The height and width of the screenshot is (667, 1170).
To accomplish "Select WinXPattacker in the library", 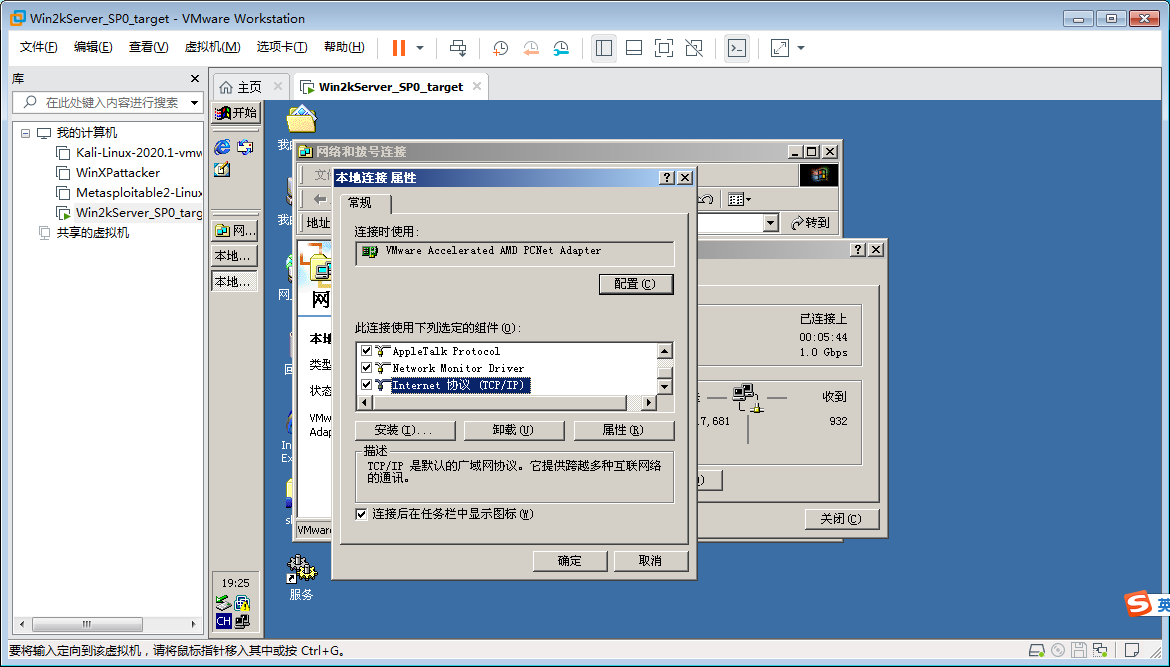I will 117,172.
